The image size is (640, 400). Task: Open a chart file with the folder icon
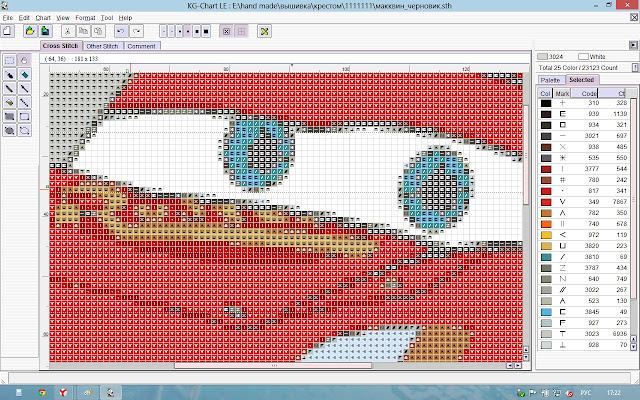pos(30,31)
